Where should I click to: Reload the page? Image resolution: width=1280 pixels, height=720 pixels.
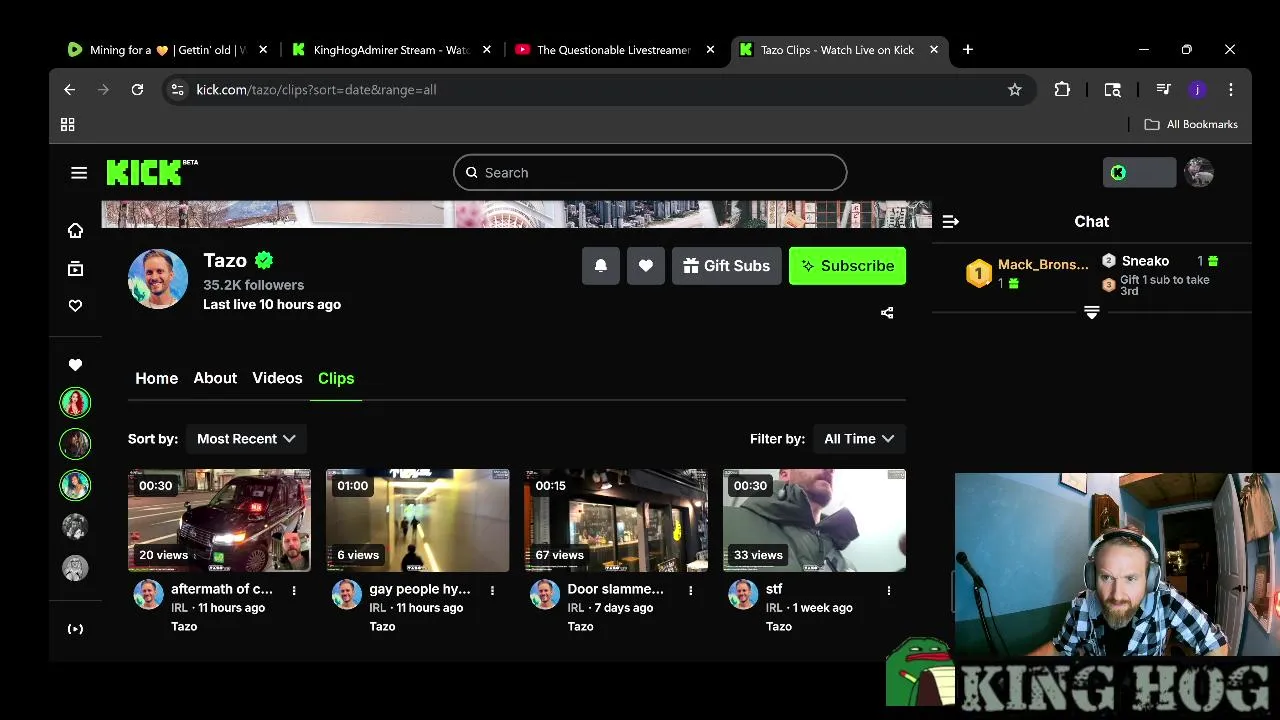(137, 90)
